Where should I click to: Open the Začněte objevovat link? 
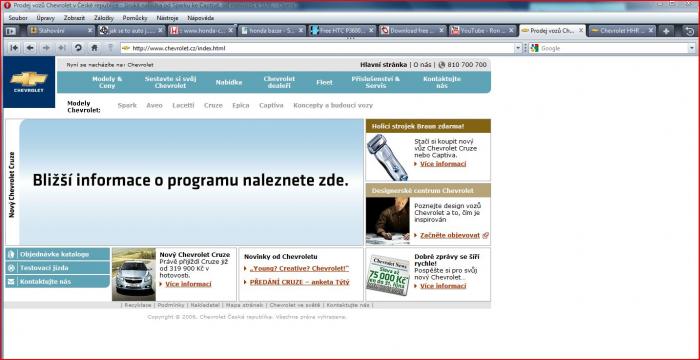[450, 235]
